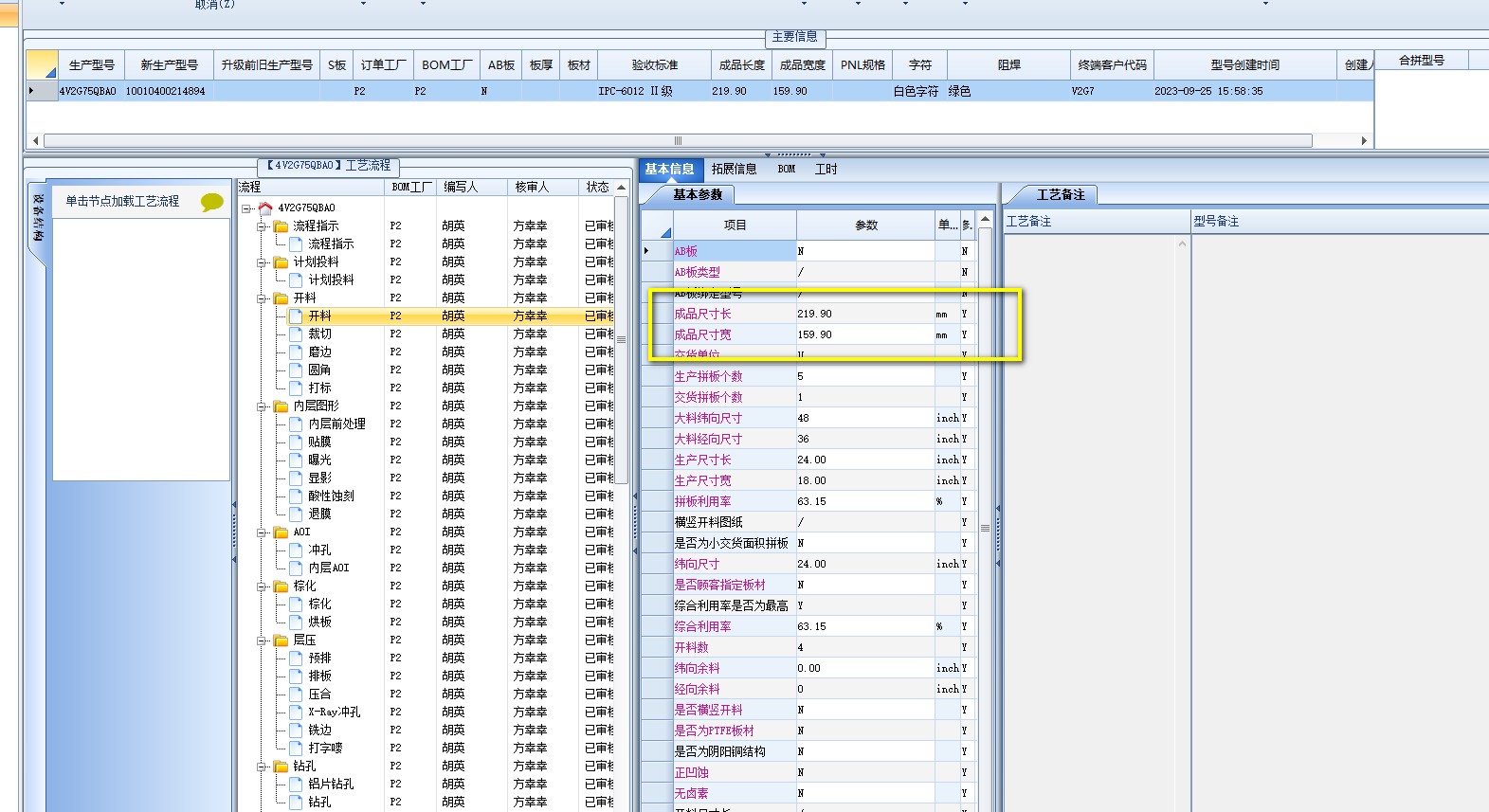Viewport: 1489px width, 812px height.
Task: Click the 合拼型号 column header
Action: (x=1422, y=60)
